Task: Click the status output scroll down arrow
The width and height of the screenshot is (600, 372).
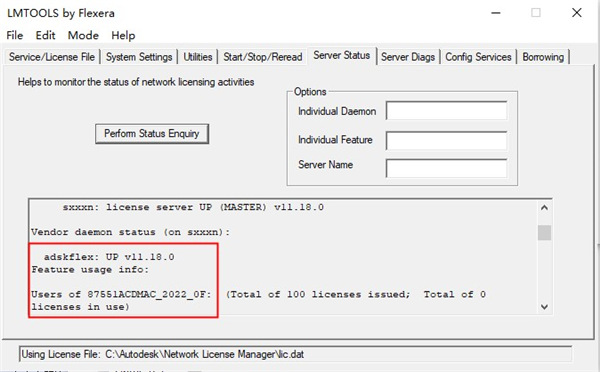Action: 544,307
